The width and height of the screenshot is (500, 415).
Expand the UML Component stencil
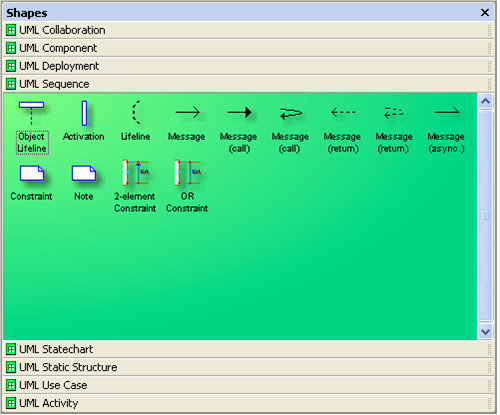pyautogui.click(x=249, y=48)
